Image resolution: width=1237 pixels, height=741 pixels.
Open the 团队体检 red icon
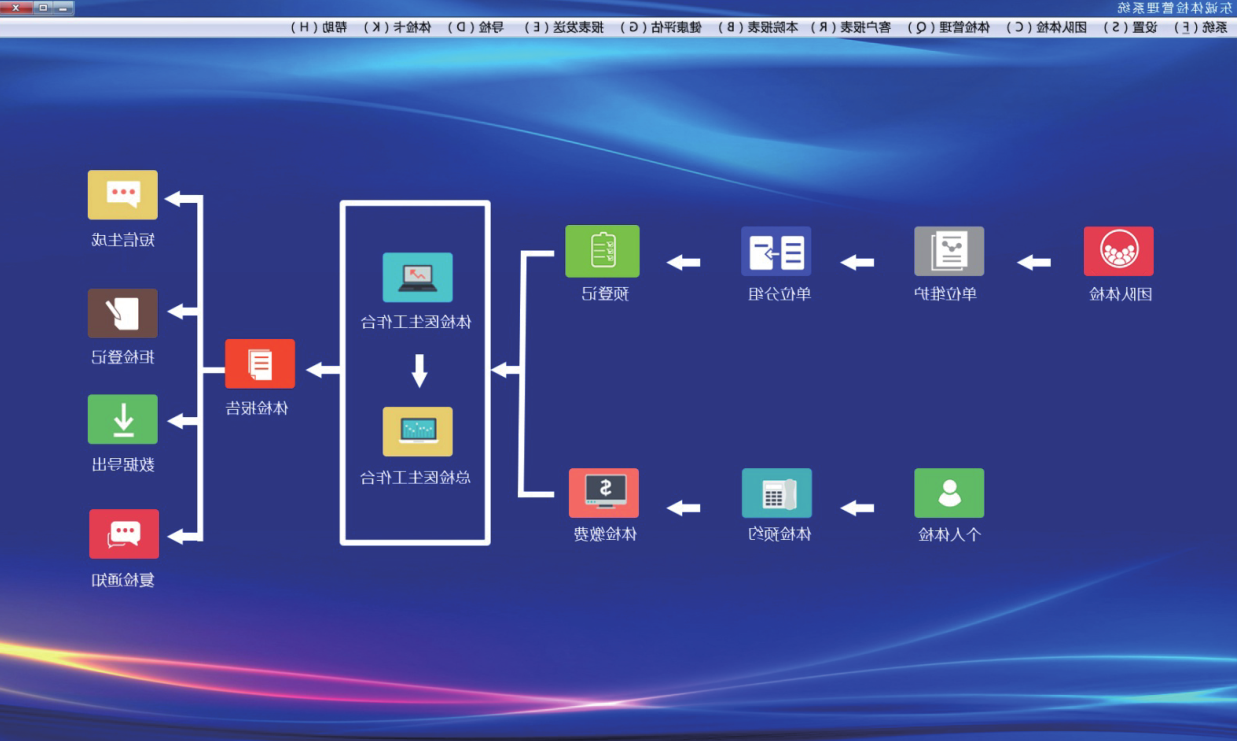[x=1118, y=251]
